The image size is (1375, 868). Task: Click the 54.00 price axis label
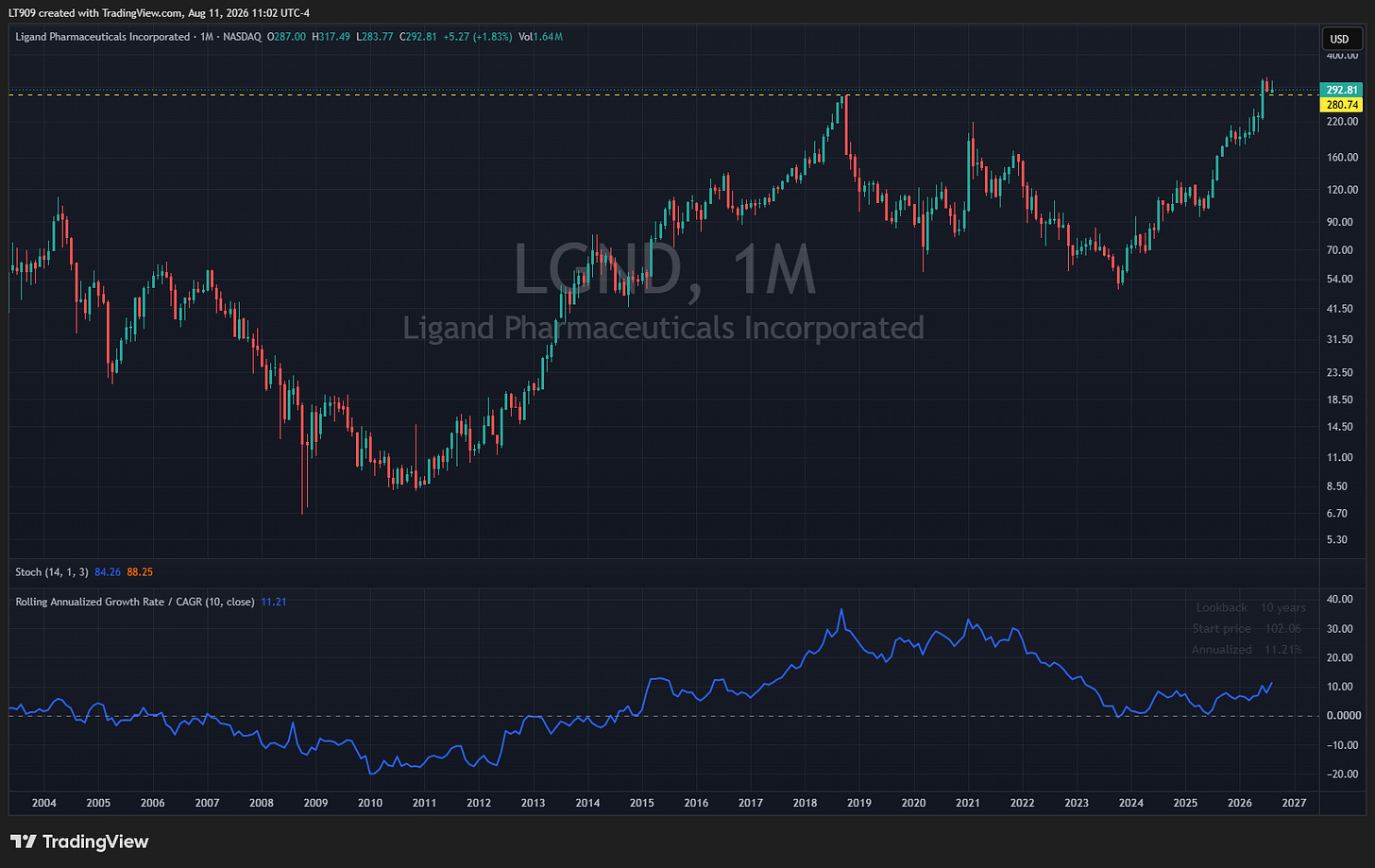(1339, 280)
